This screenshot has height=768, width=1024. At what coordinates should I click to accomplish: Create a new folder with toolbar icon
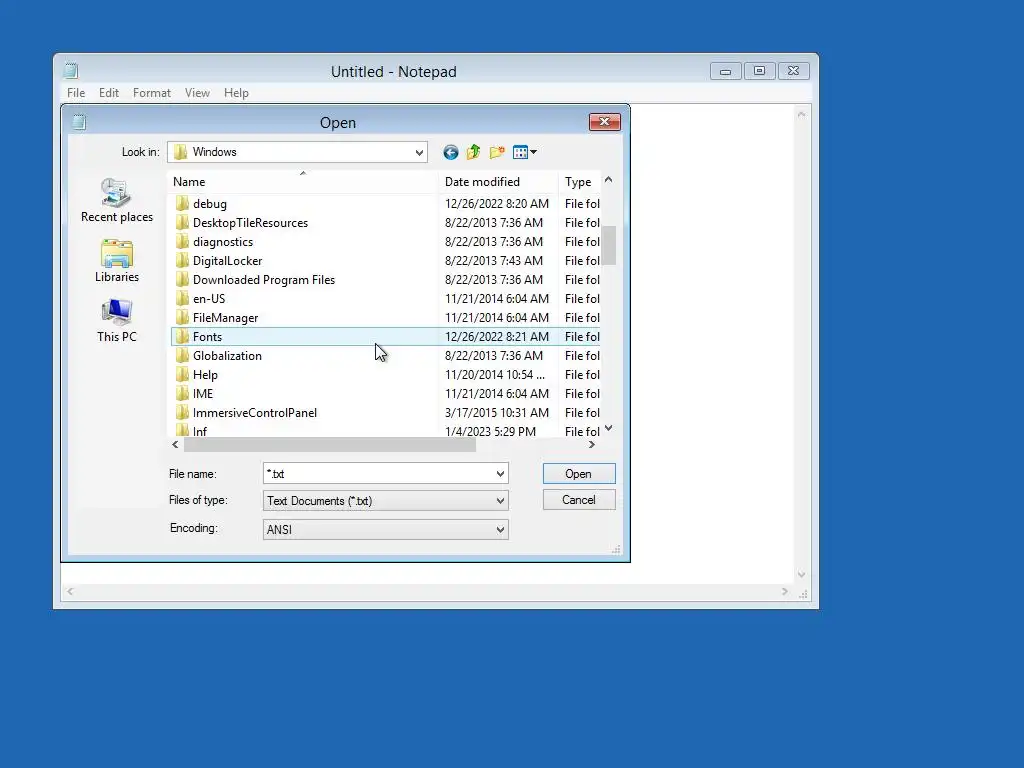click(497, 152)
